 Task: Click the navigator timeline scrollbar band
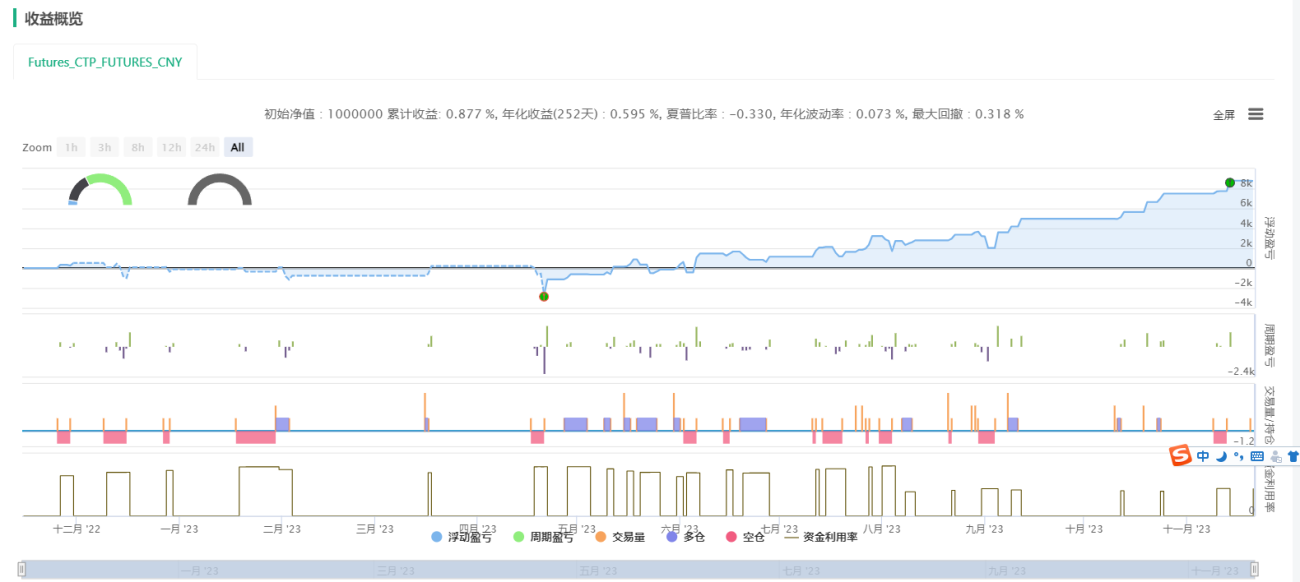tap(638, 569)
